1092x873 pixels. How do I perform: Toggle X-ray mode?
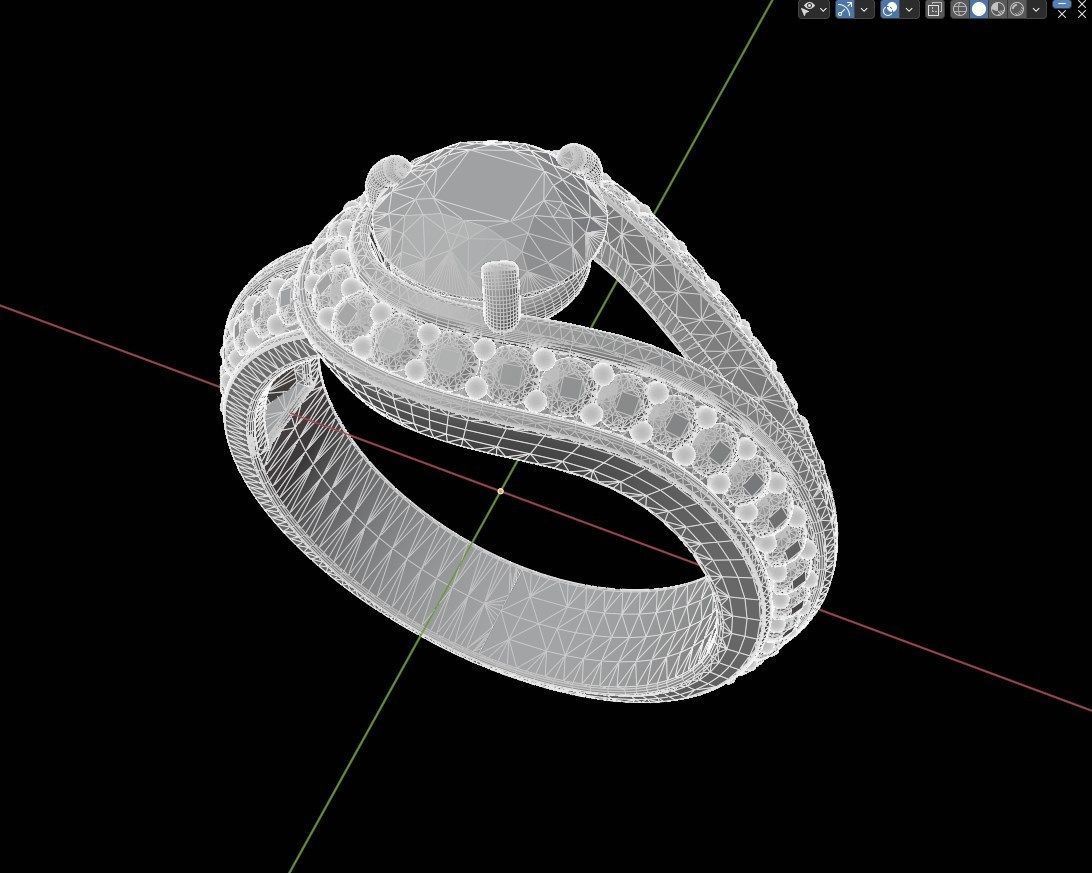(x=935, y=9)
